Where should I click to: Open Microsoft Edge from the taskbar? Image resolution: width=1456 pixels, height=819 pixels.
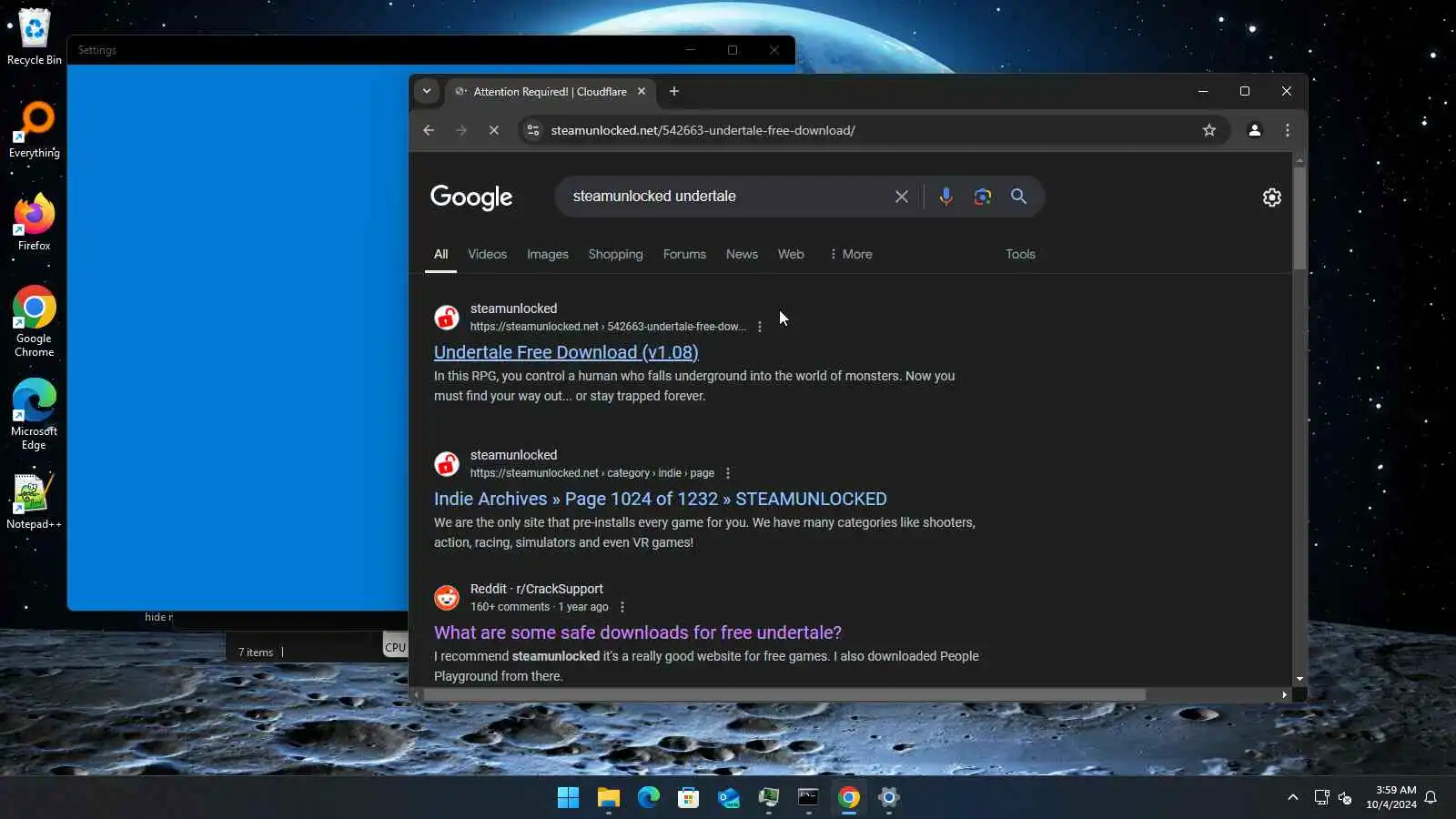pos(649,798)
